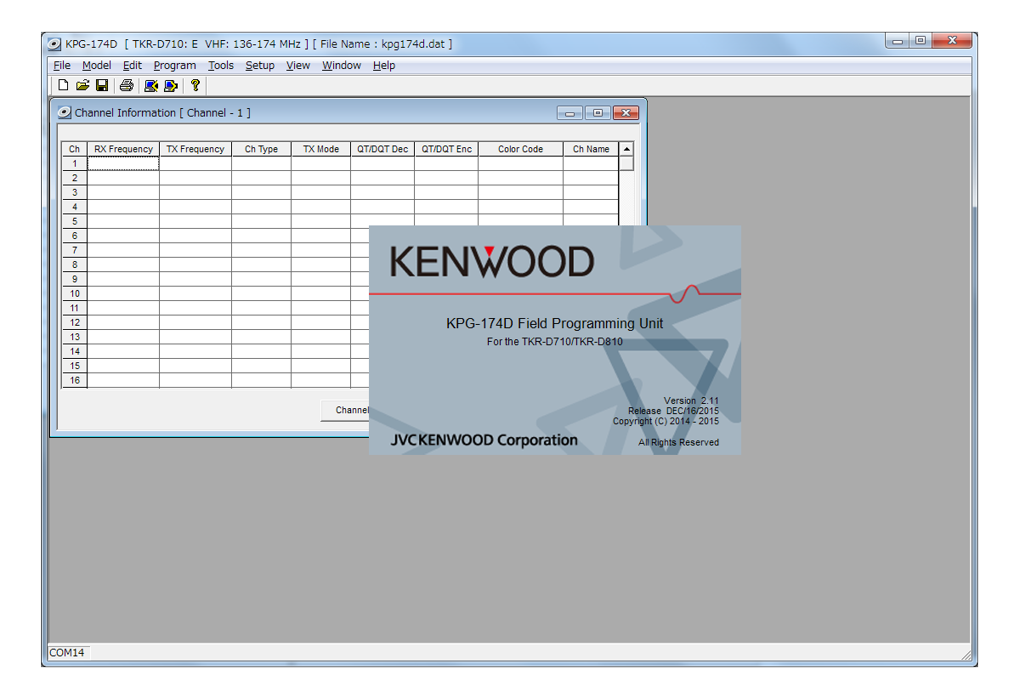1020x700 pixels.
Task: Open the Program menu
Action: pos(174,65)
